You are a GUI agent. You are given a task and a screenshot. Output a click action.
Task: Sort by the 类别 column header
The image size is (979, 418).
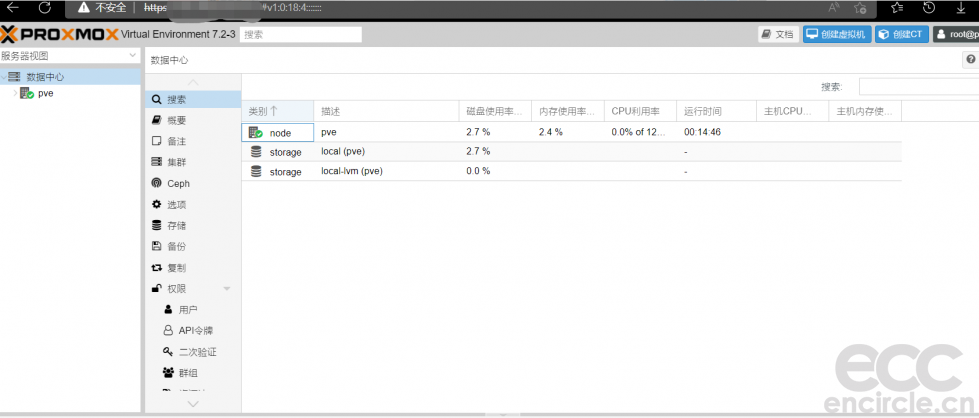tap(277, 111)
